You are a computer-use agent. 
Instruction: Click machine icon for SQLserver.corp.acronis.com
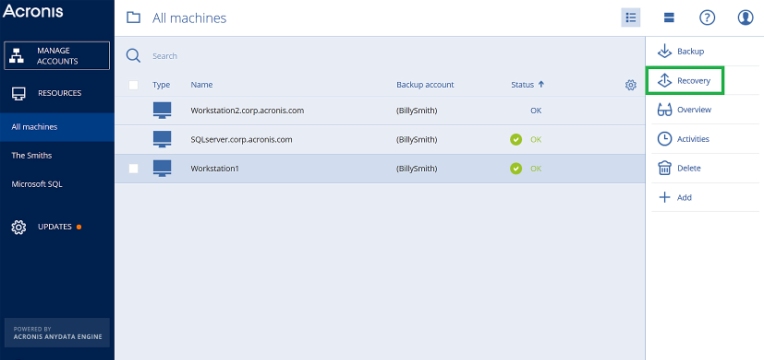(x=162, y=139)
